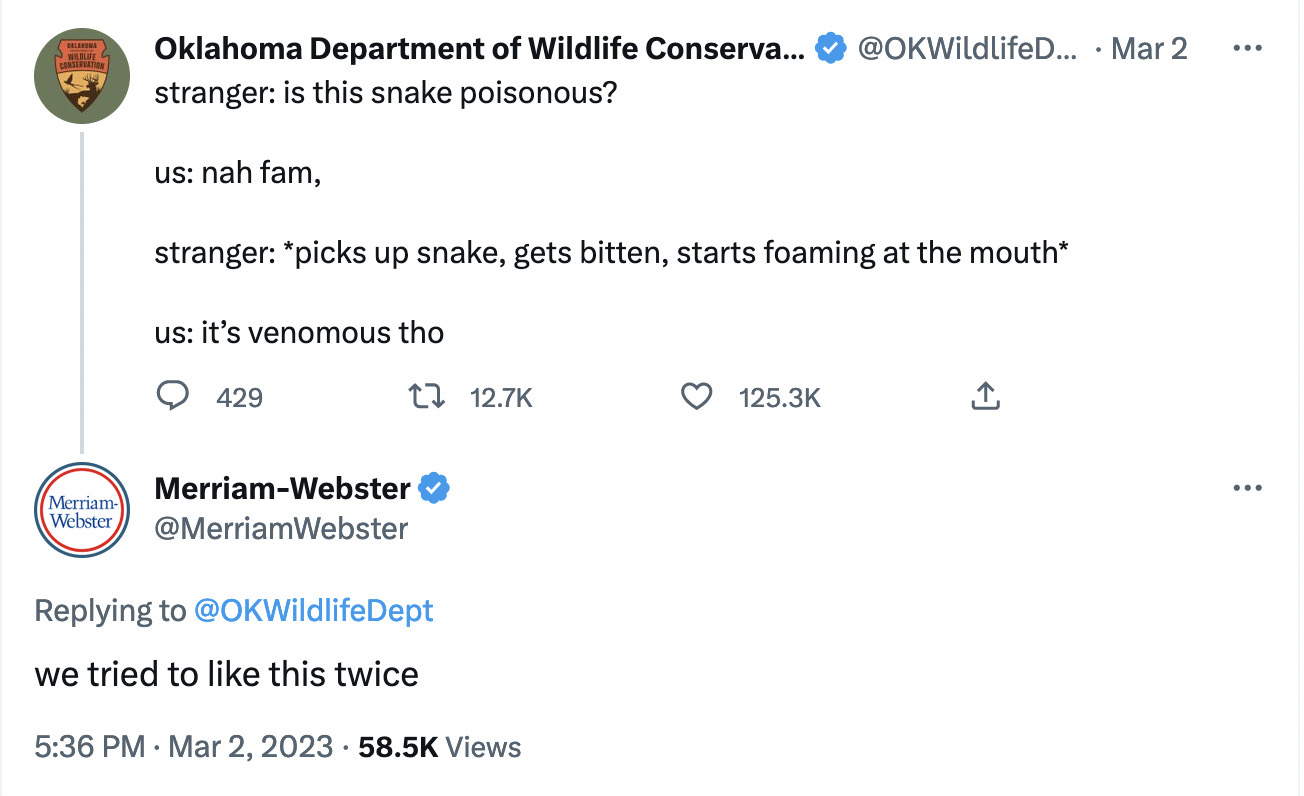The height and width of the screenshot is (796, 1304).
Task: Click @OKWildlifeDept in Replying to line
Action: pos(313,610)
